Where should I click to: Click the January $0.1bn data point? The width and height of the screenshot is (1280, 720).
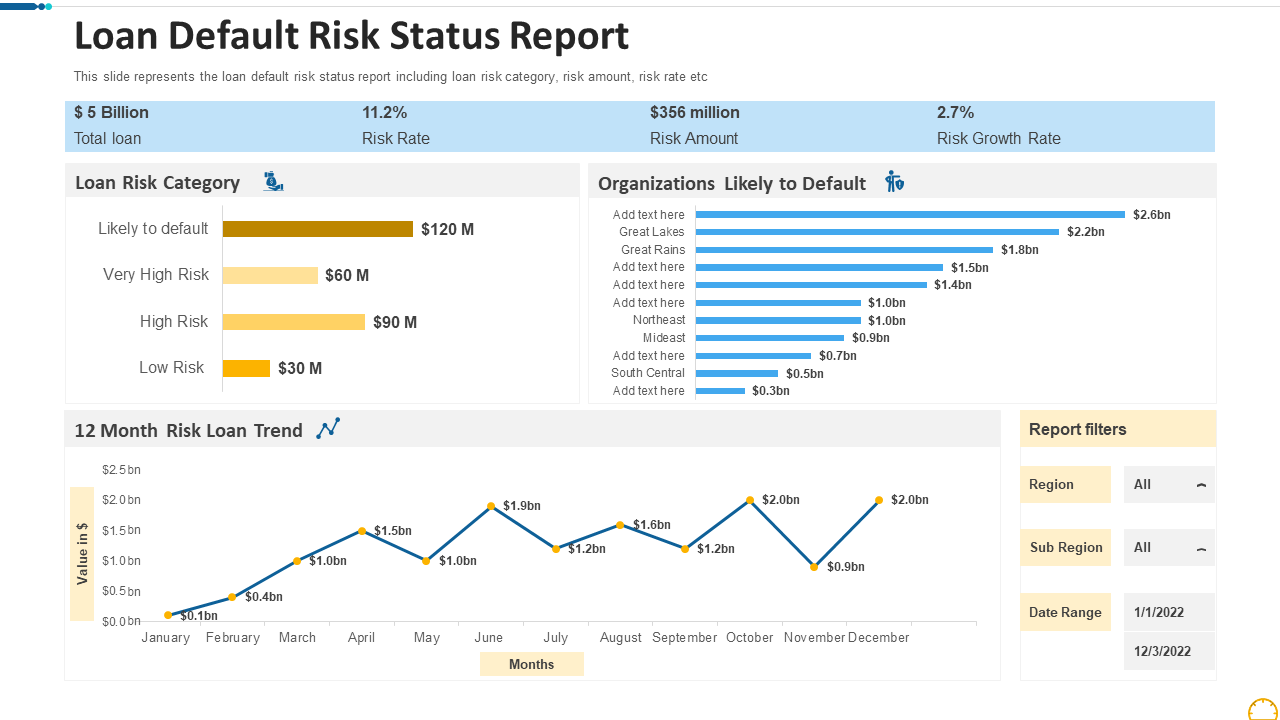coord(168,615)
